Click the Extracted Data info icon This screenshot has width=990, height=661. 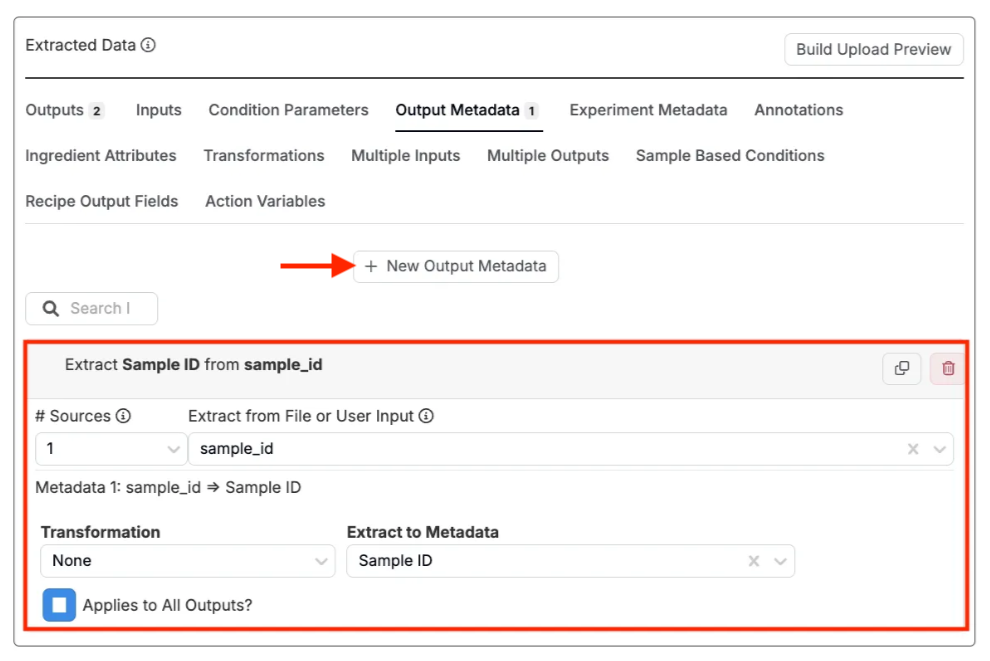tap(148, 46)
